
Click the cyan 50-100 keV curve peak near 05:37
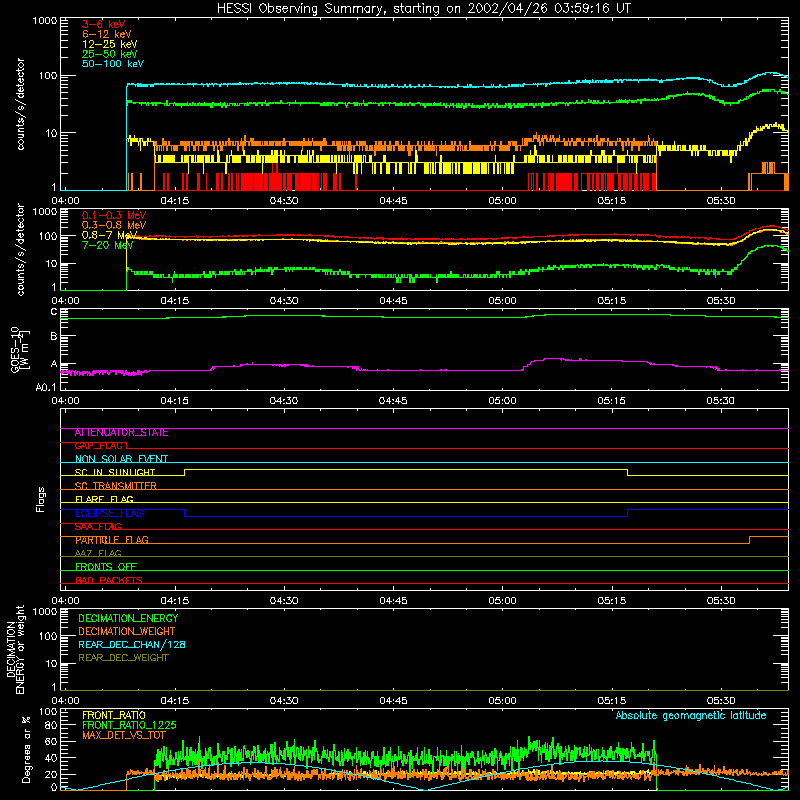coord(772,73)
